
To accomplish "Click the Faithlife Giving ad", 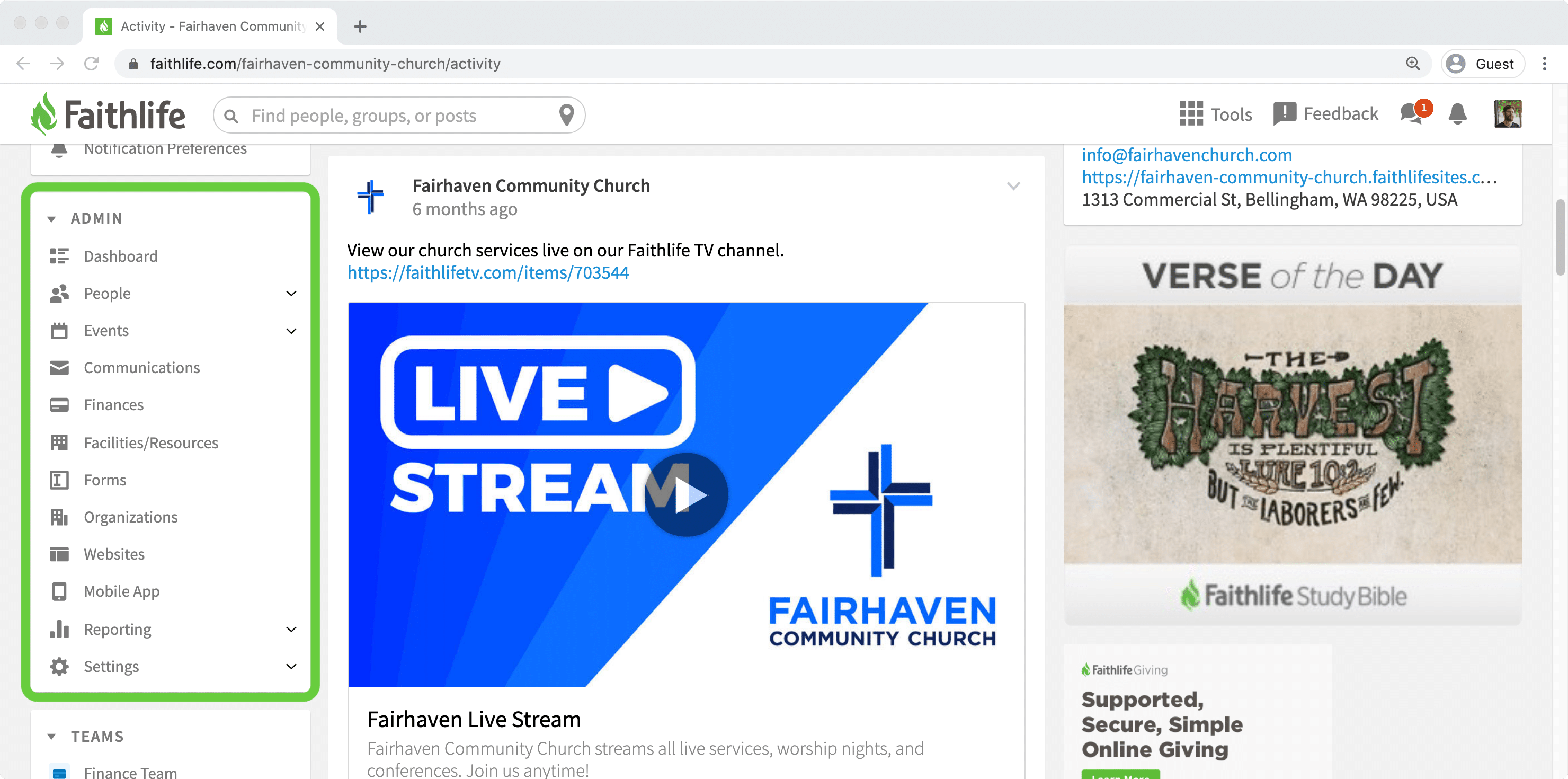I will tap(1197, 711).
